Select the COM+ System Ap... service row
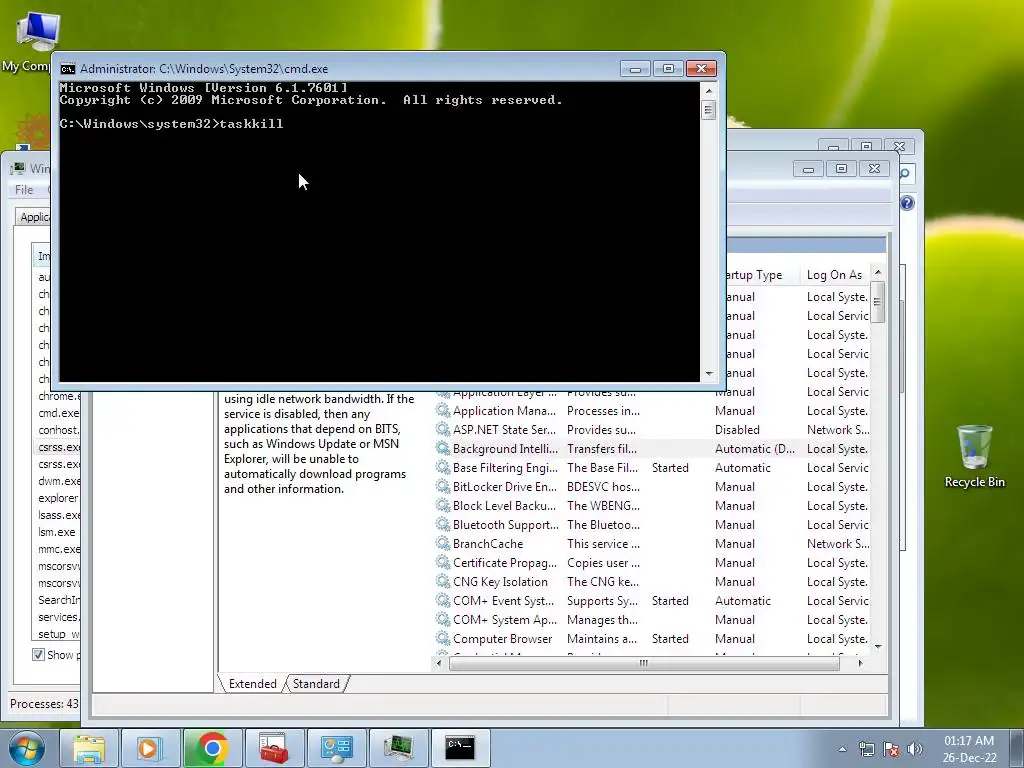Image resolution: width=1024 pixels, height=768 pixels. click(652, 619)
